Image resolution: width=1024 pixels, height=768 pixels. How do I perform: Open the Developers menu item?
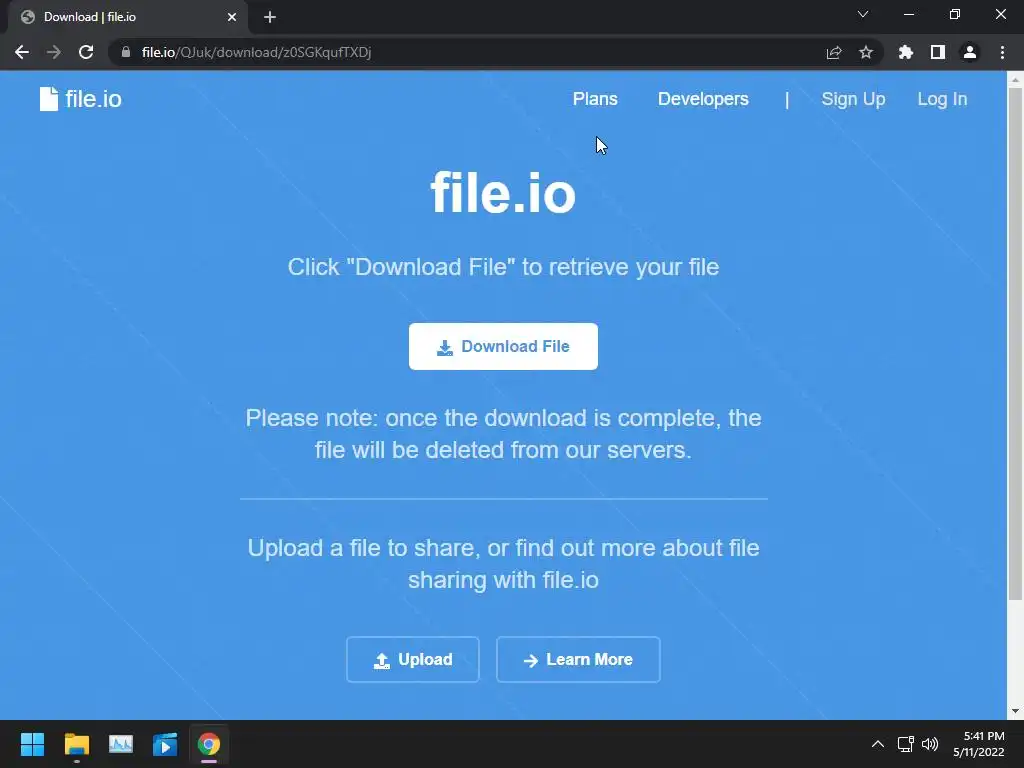pyautogui.click(x=703, y=99)
